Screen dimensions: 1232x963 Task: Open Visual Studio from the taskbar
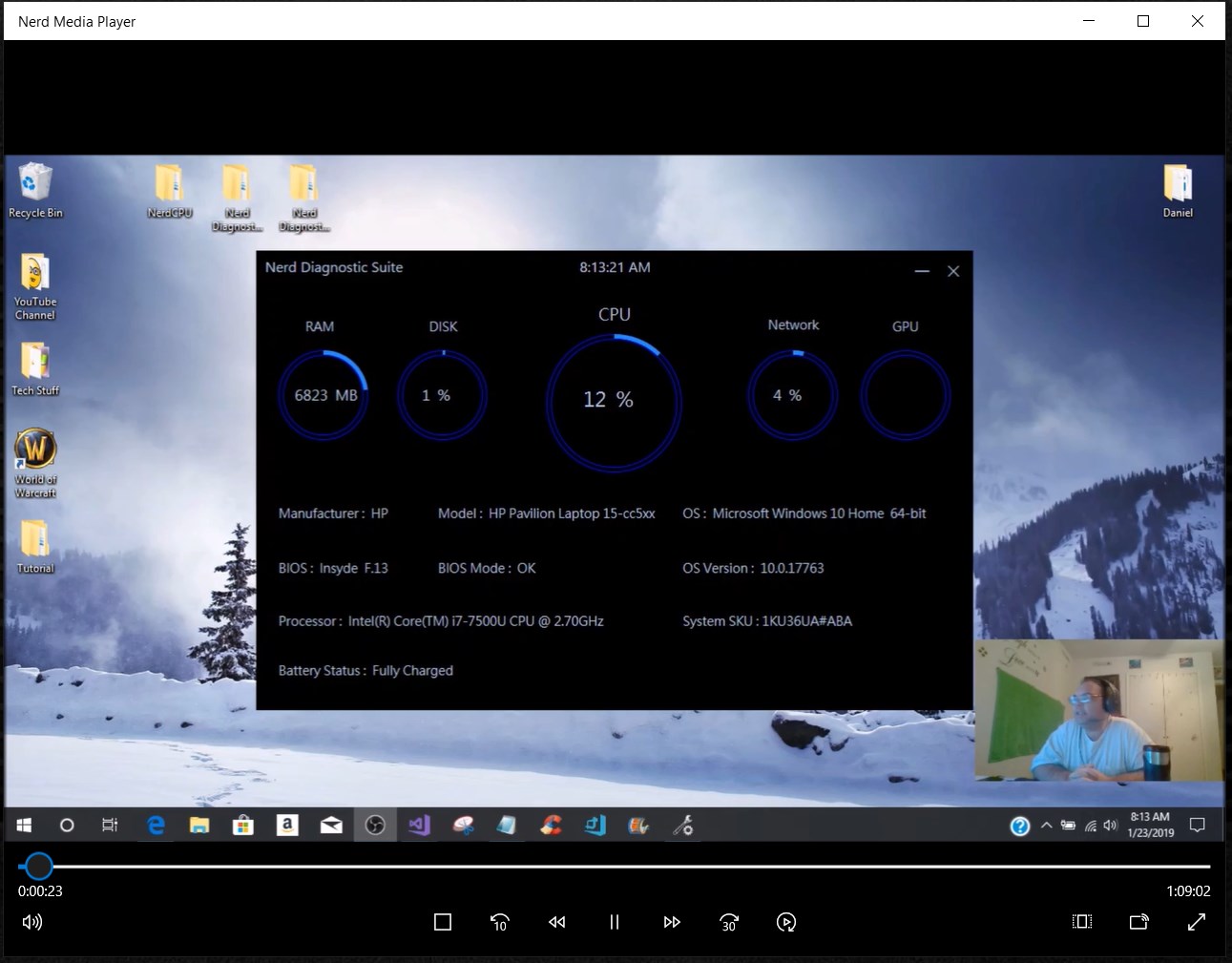(419, 825)
